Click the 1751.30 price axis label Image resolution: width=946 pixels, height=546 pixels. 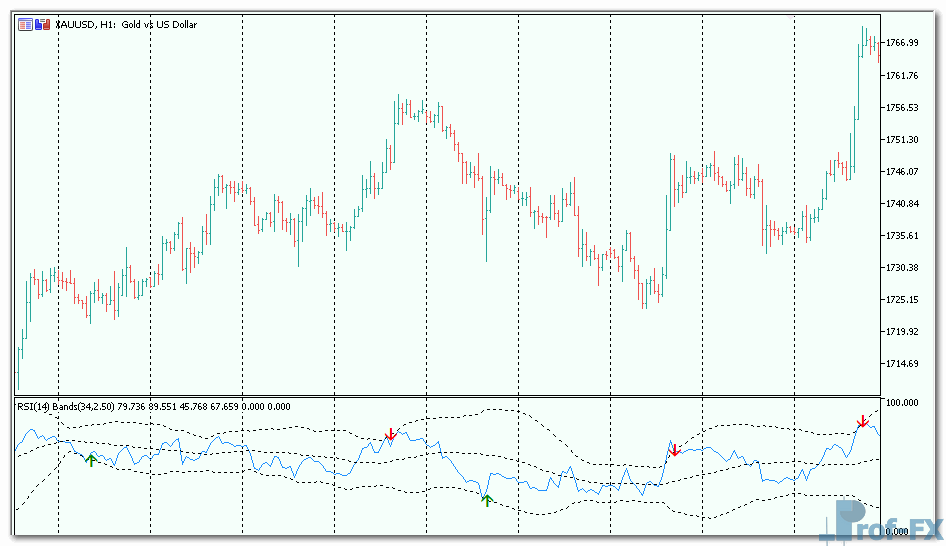pyautogui.click(x=902, y=140)
